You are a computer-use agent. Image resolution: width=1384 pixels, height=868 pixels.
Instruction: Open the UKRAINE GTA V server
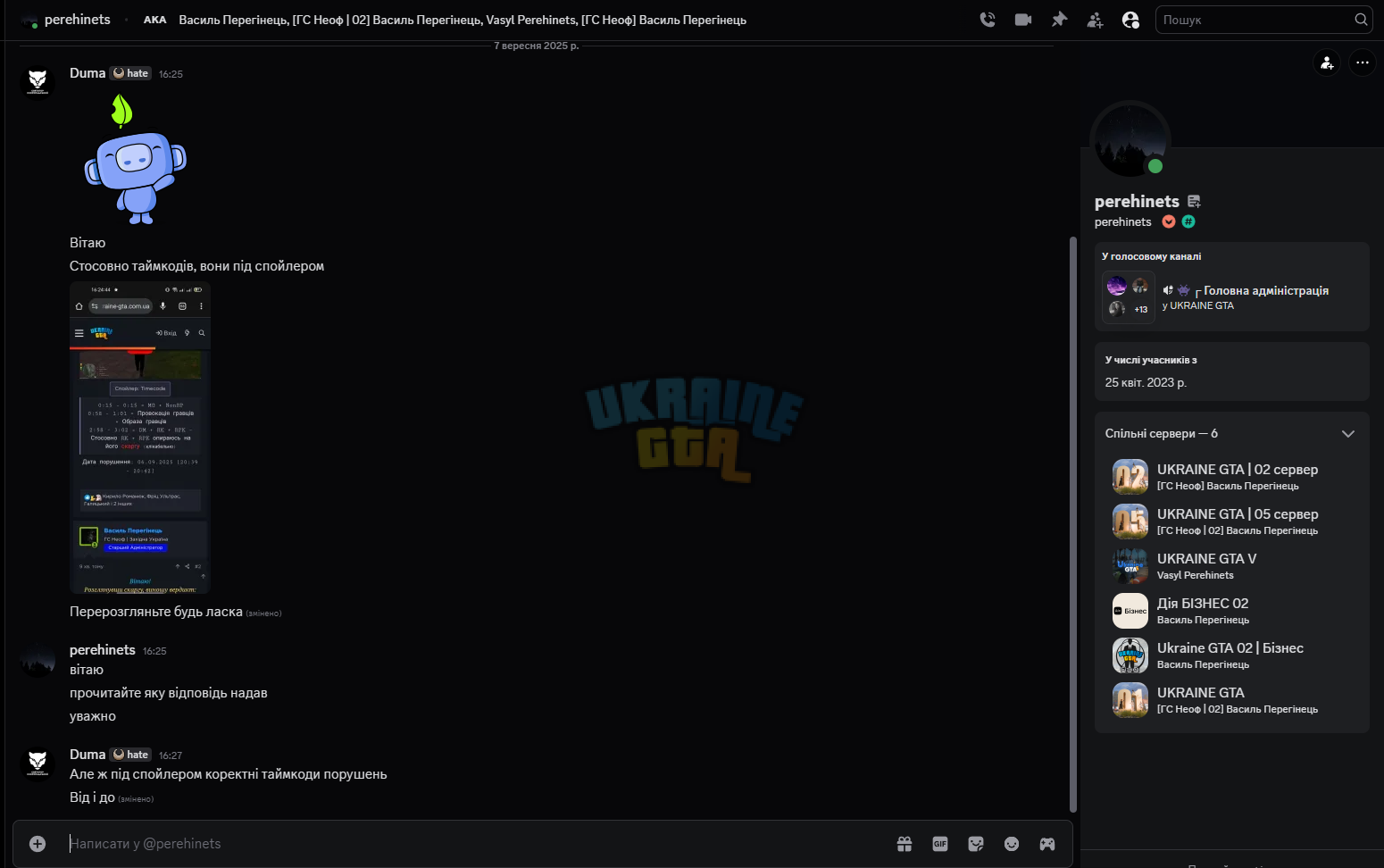click(x=1232, y=566)
